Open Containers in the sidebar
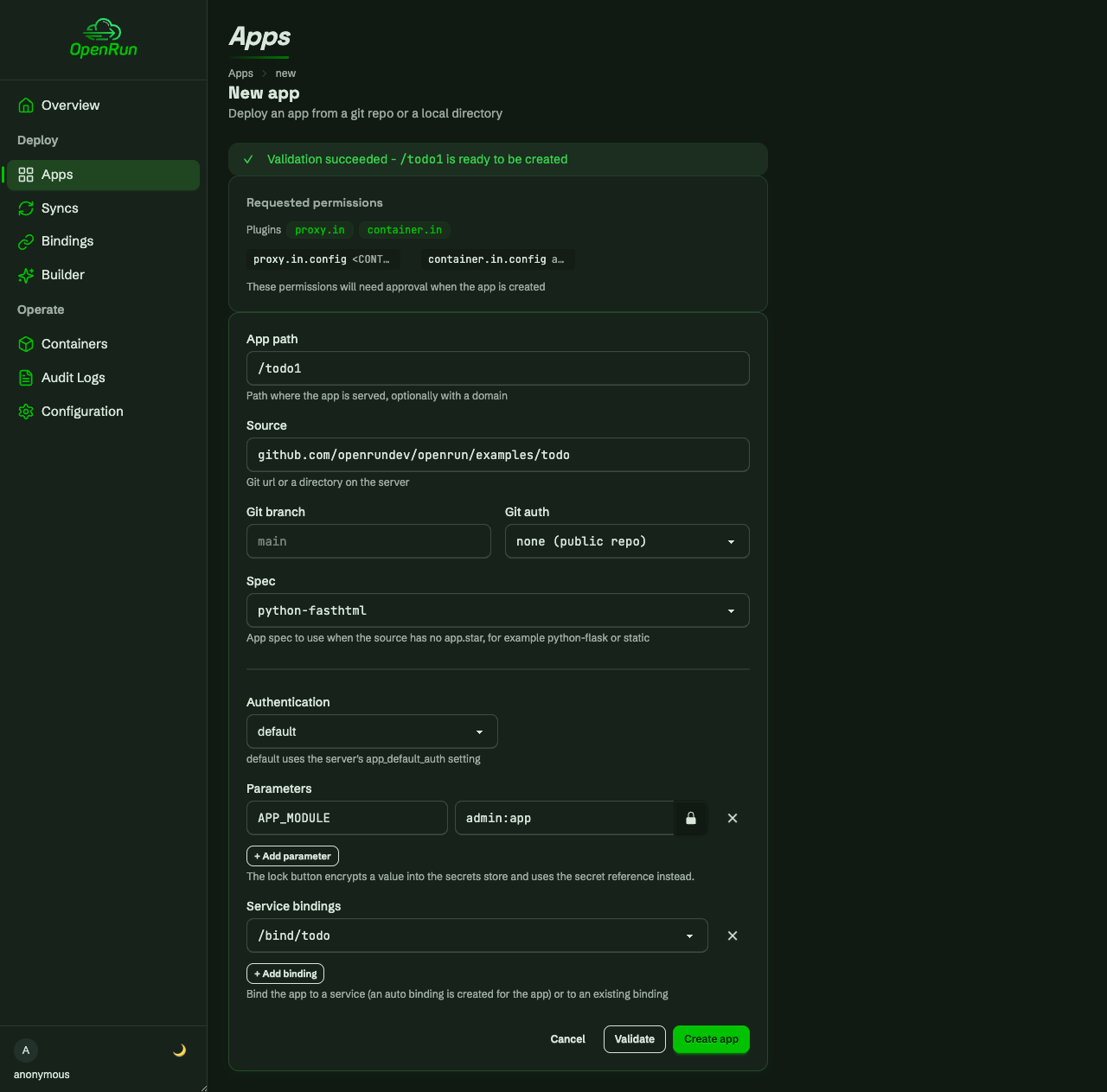 point(103,344)
